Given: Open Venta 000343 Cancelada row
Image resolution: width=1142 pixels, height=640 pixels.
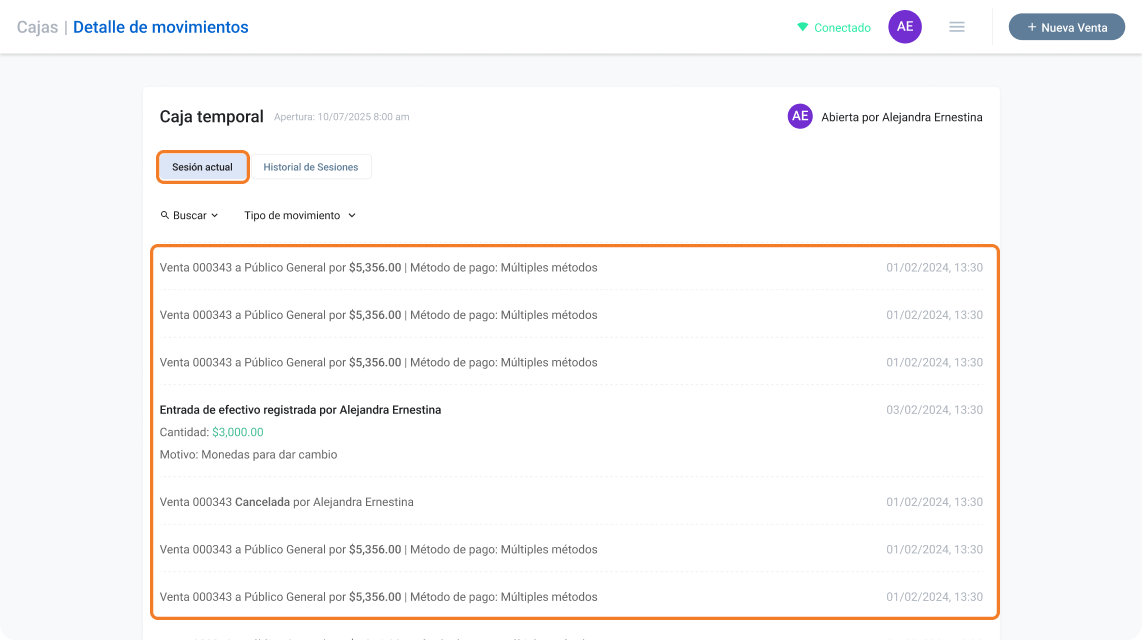Looking at the screenshot, I should (571, 502).
